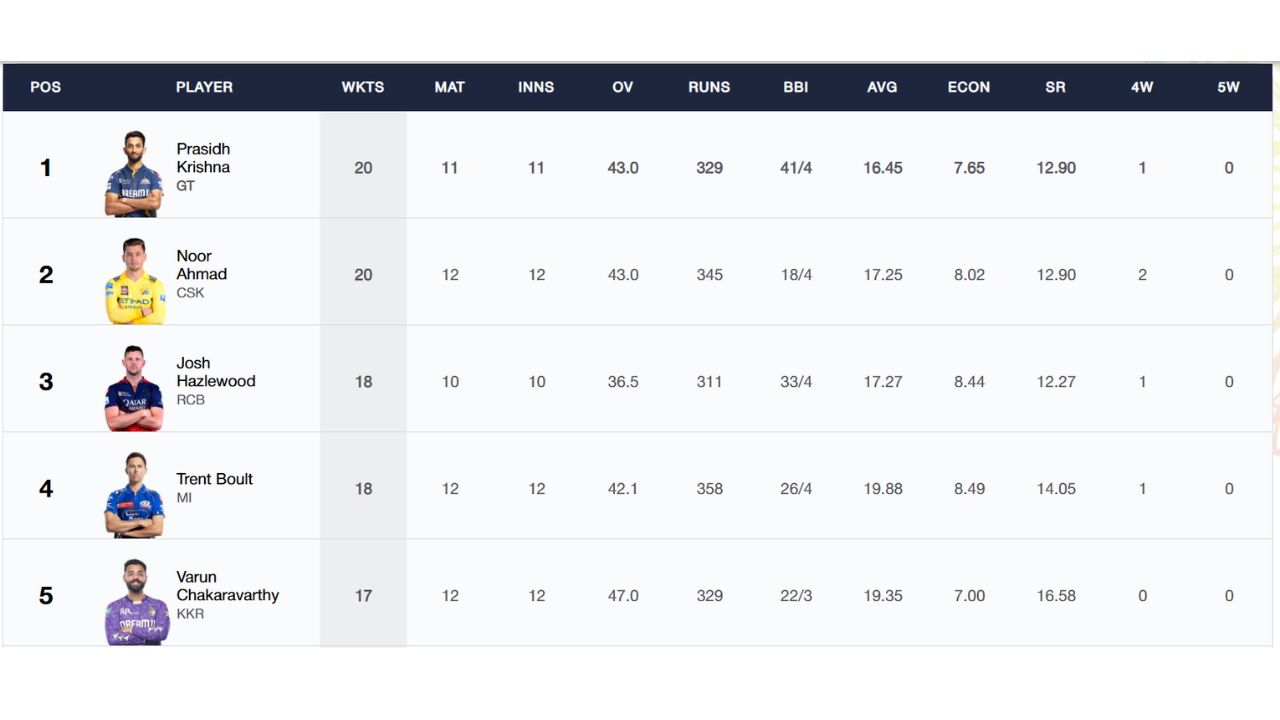Click best bowling figure 41/4
The image size is (1280, 720).
796,168
